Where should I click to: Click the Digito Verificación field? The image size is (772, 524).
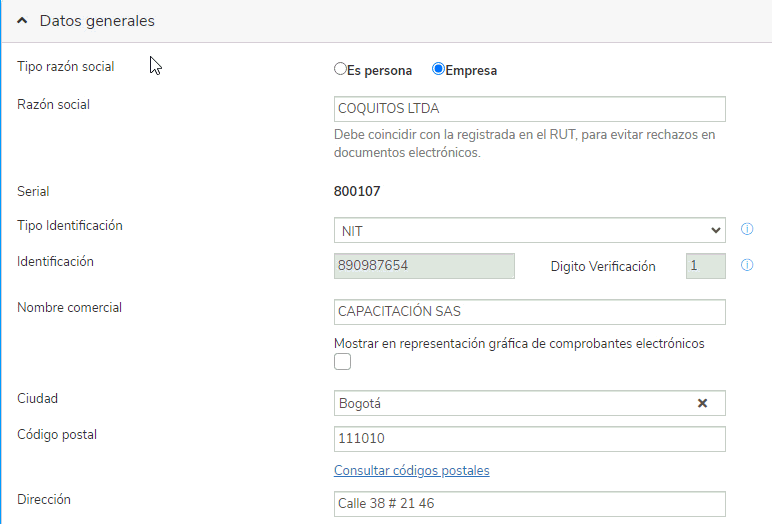pyautogui.click(x=706, y=266)
